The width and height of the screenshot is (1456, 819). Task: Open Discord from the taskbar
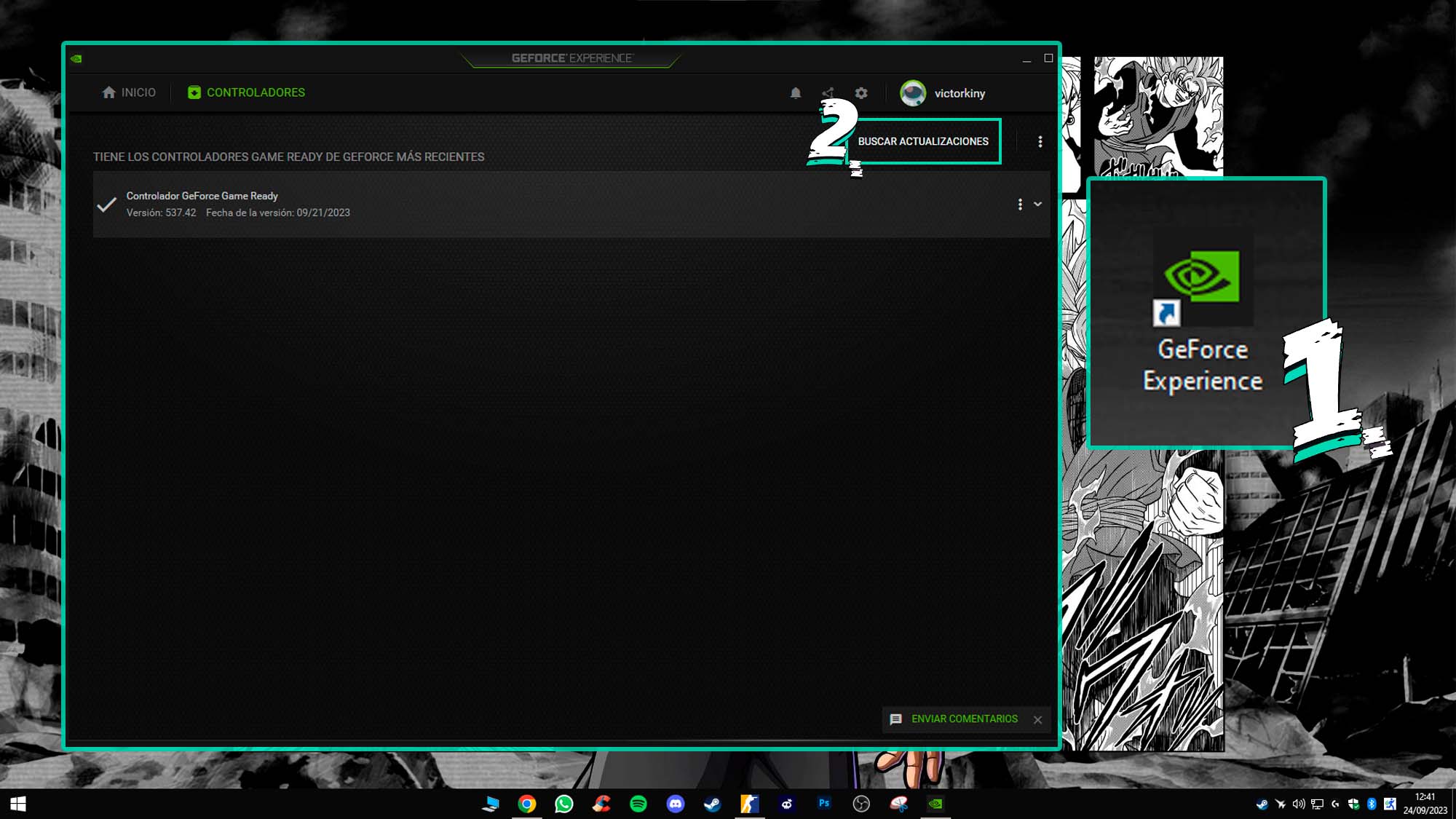pos(676,804)
